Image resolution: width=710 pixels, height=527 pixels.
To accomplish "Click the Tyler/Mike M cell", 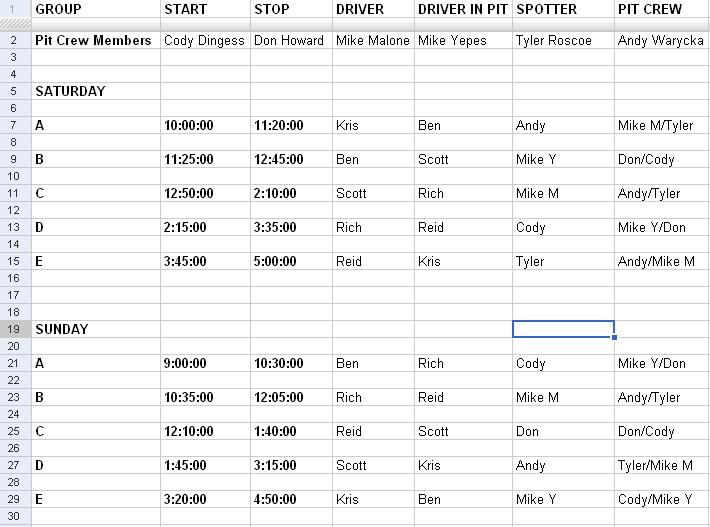I will 662,465.
